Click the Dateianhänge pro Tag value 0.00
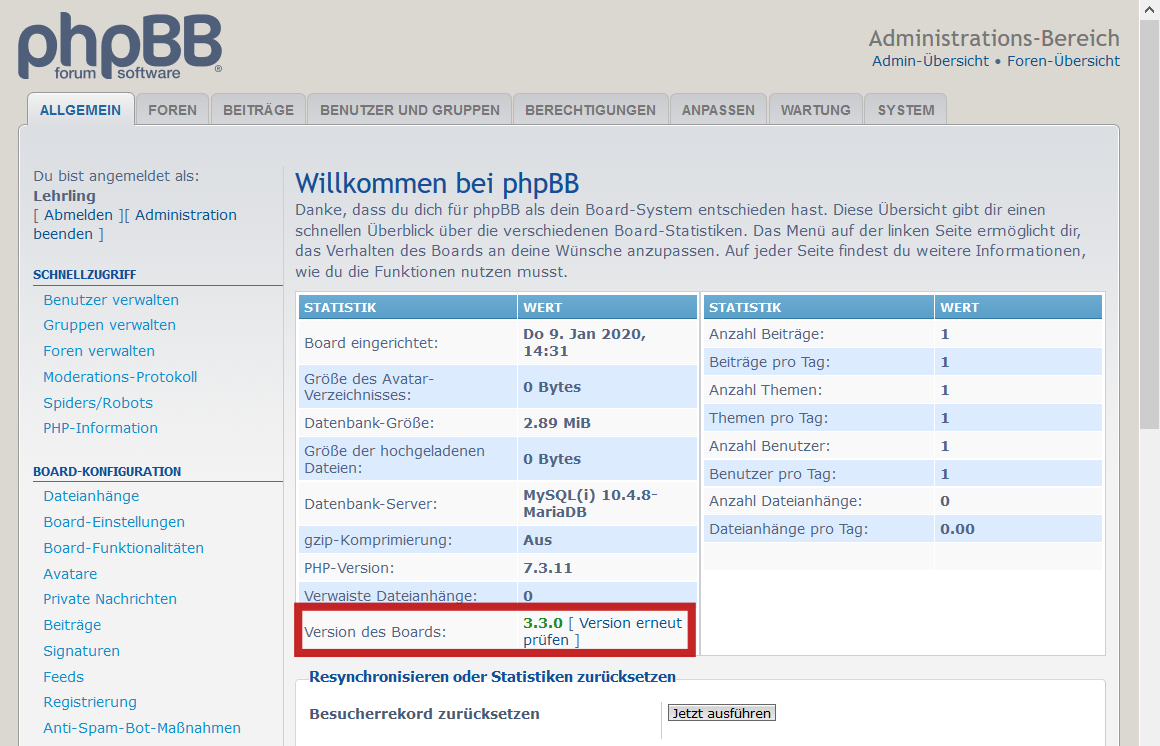The width and height of the screenshot is (1160, 746). pyautogui.click(x=957, y=529)
